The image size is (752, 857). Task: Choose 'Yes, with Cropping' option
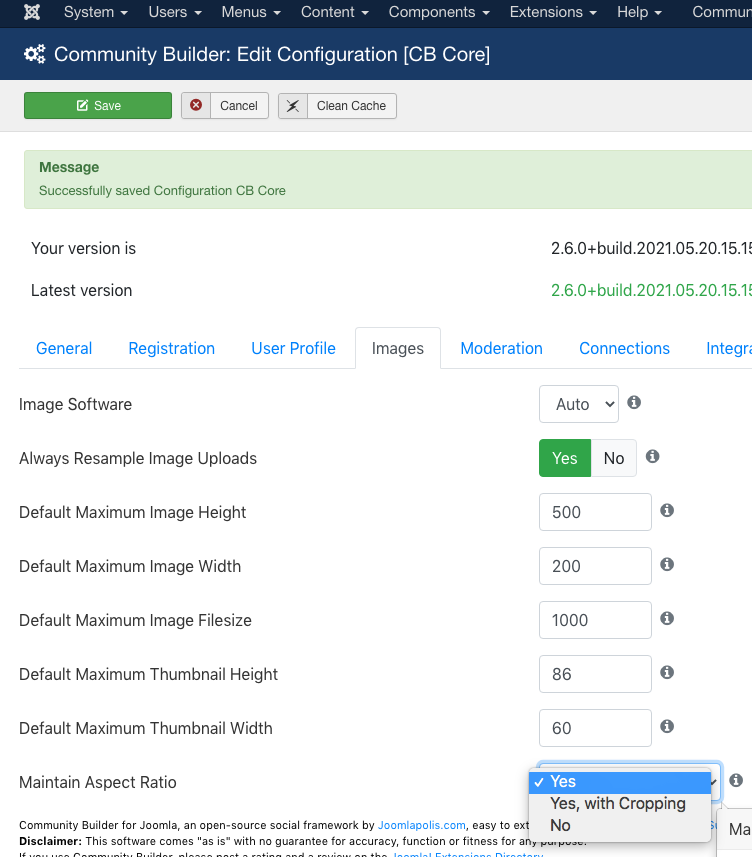(x=620, y=804)
